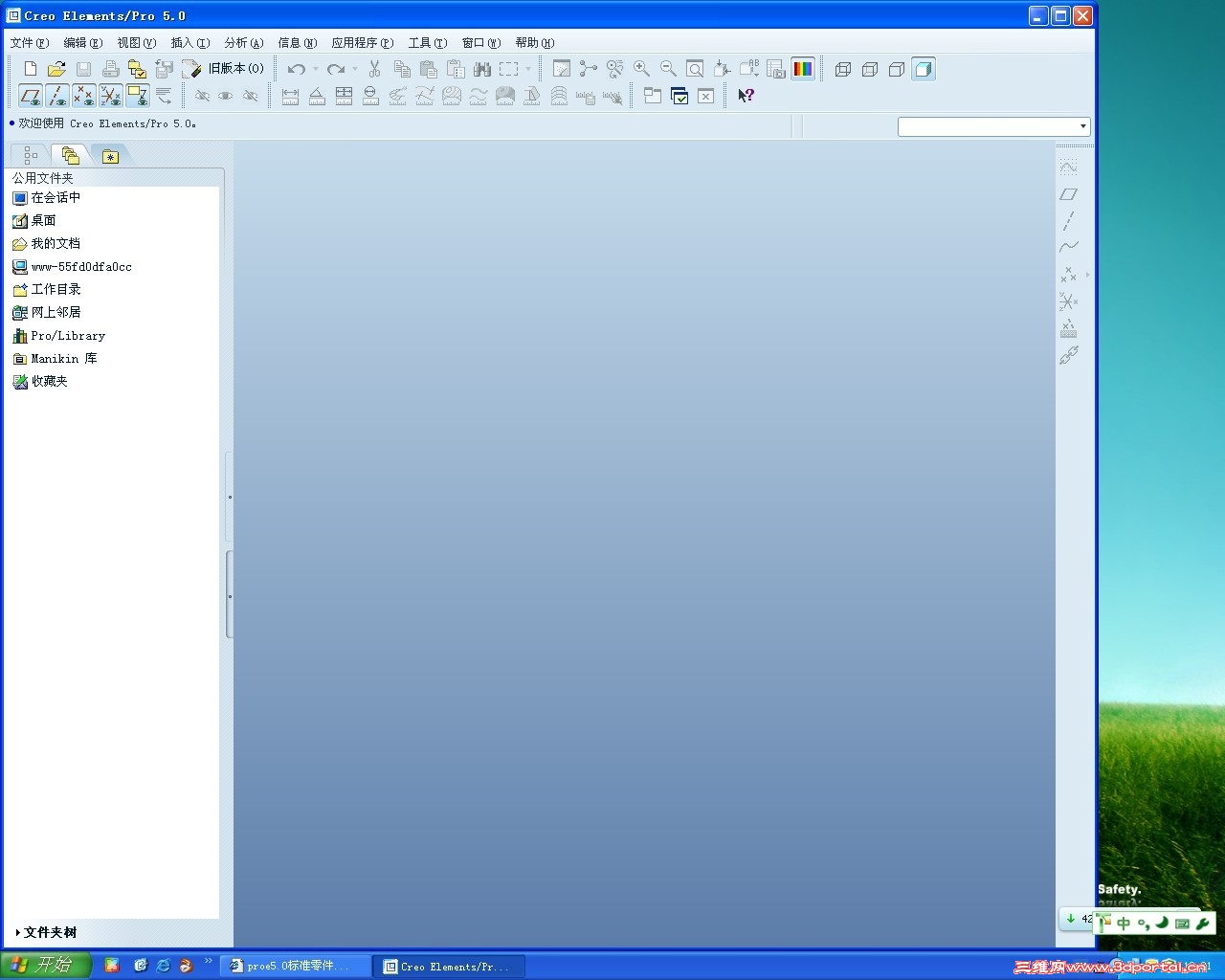Select 我的文档 in common folders

tap(46, 243)
